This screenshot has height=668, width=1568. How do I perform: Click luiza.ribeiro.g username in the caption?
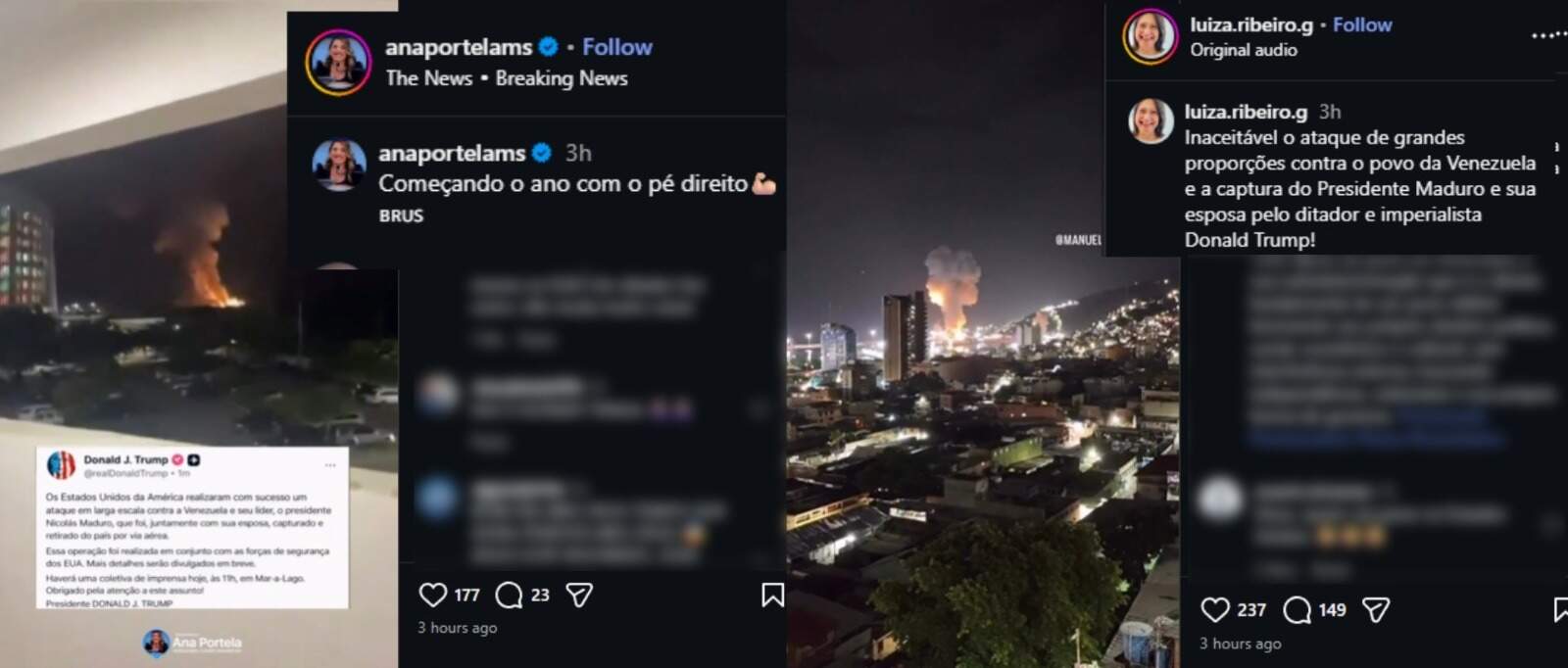coord(1246,112)
